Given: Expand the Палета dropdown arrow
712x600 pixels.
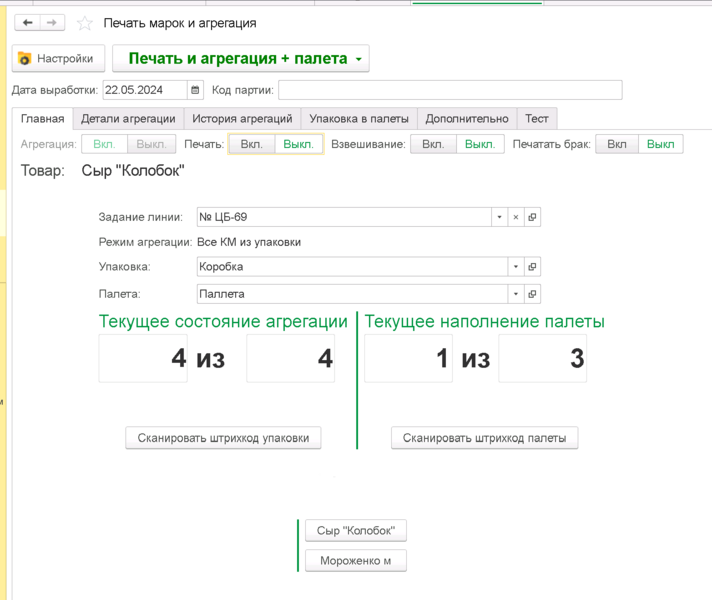Looking at the screenshot, I should coord(516,294).
